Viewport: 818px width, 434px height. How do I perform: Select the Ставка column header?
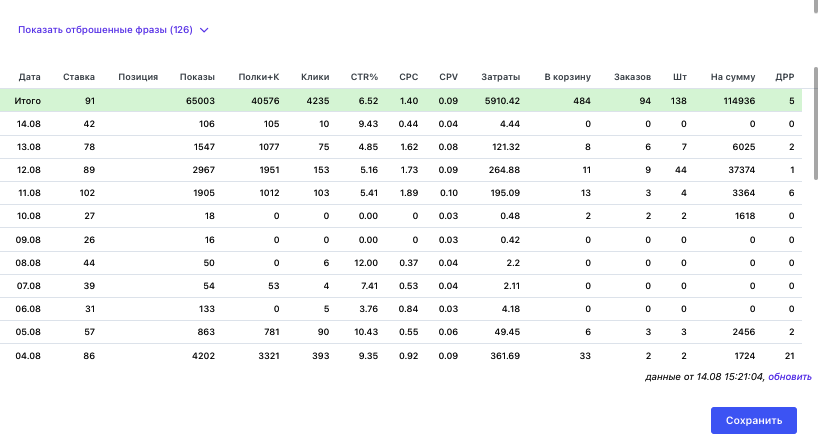(x=79, y=77)
